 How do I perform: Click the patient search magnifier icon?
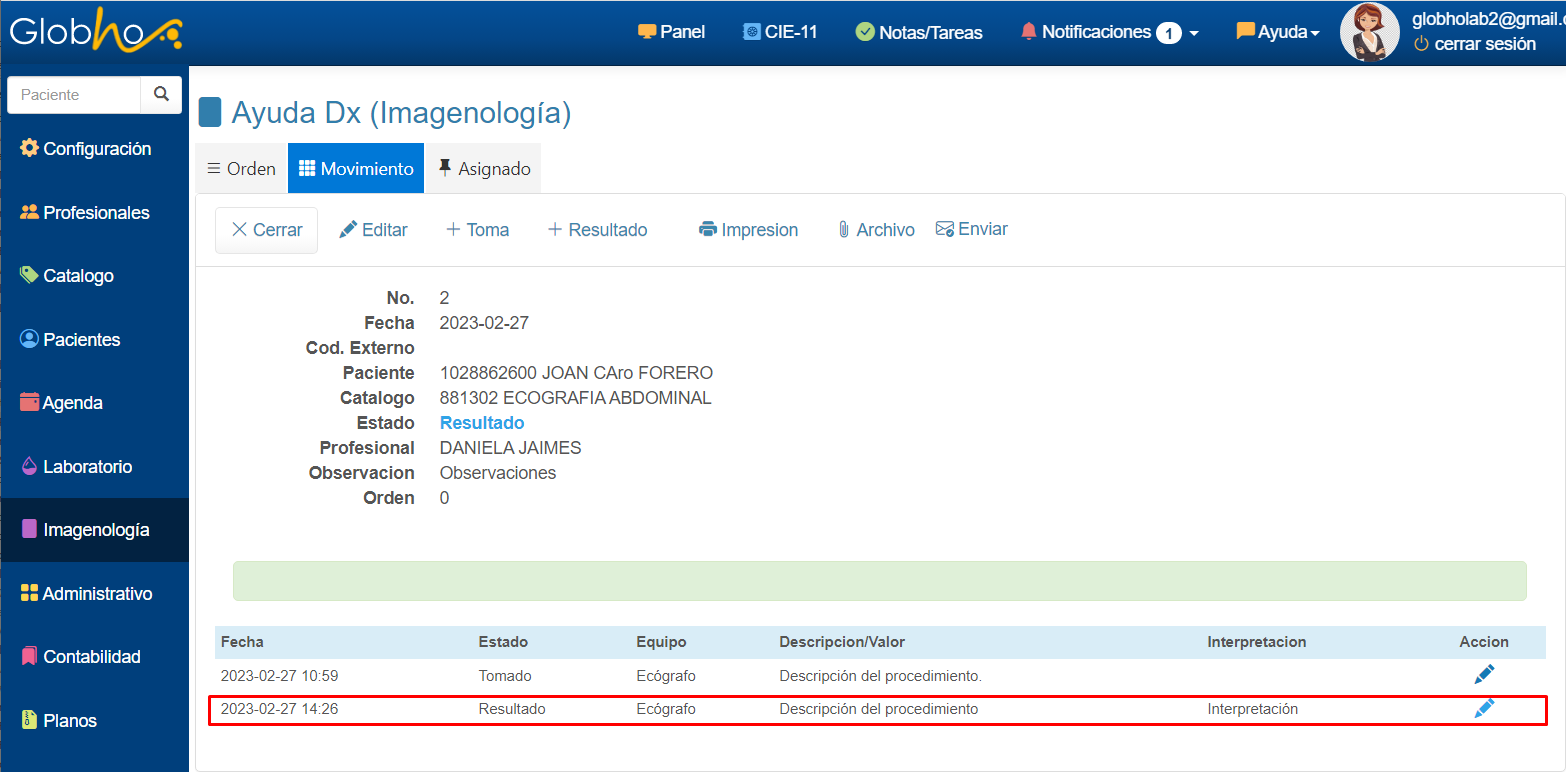point(161,94)
